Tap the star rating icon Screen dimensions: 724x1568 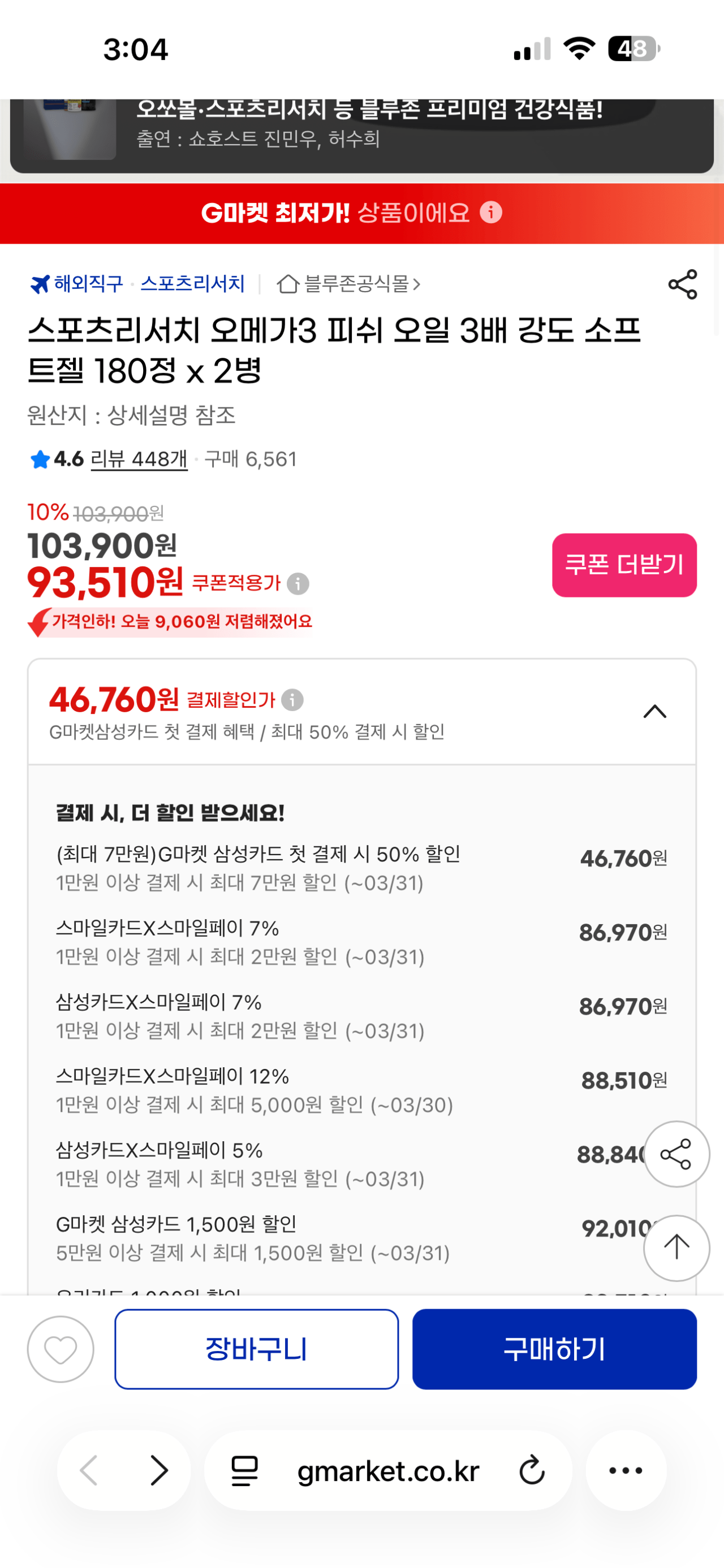(x=39, y=460)
